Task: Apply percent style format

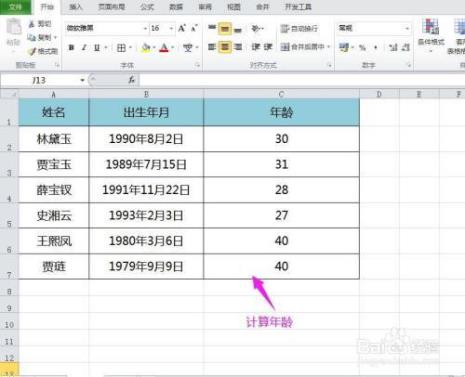Action: [362, 48]
